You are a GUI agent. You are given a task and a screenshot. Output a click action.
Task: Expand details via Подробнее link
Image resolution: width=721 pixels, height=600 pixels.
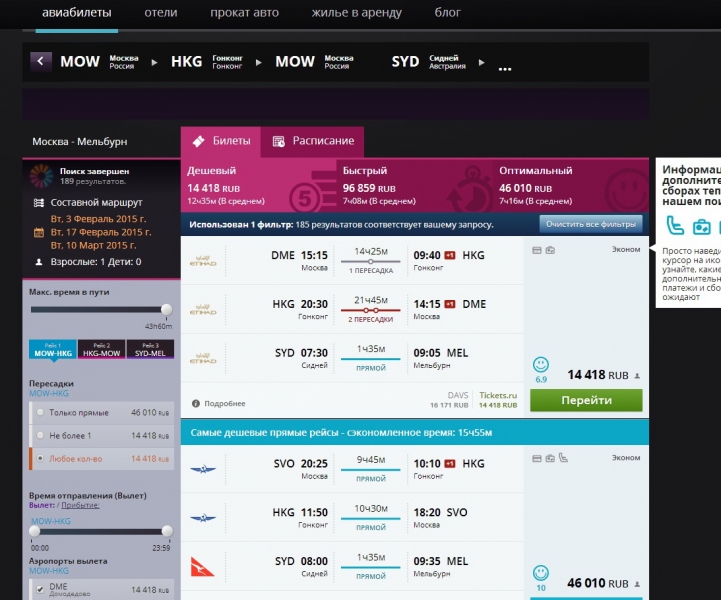(225, 403)
